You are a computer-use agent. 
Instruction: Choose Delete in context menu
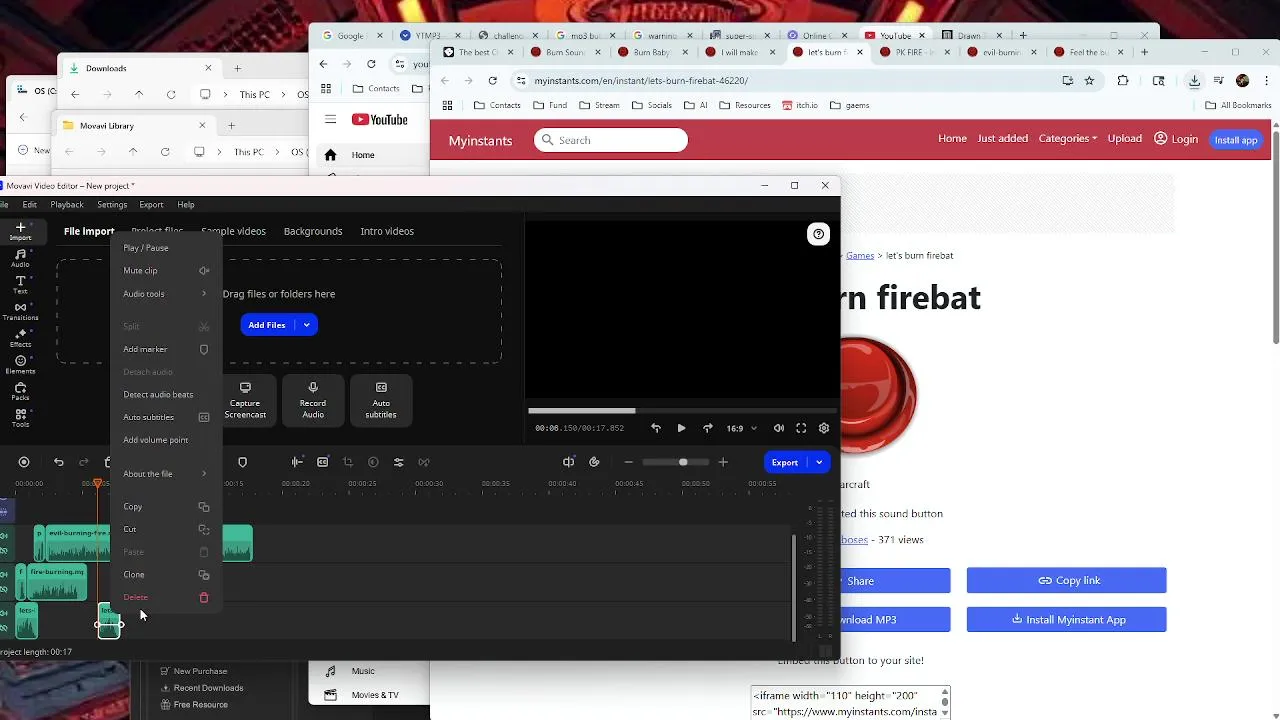click(x=166, y=597)
